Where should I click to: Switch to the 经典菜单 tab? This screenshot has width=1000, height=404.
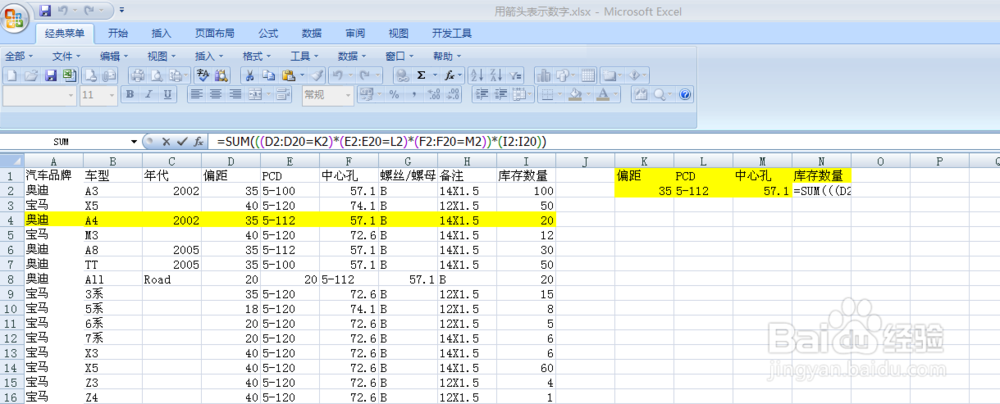pyautogui.click(x=64, y=33)
